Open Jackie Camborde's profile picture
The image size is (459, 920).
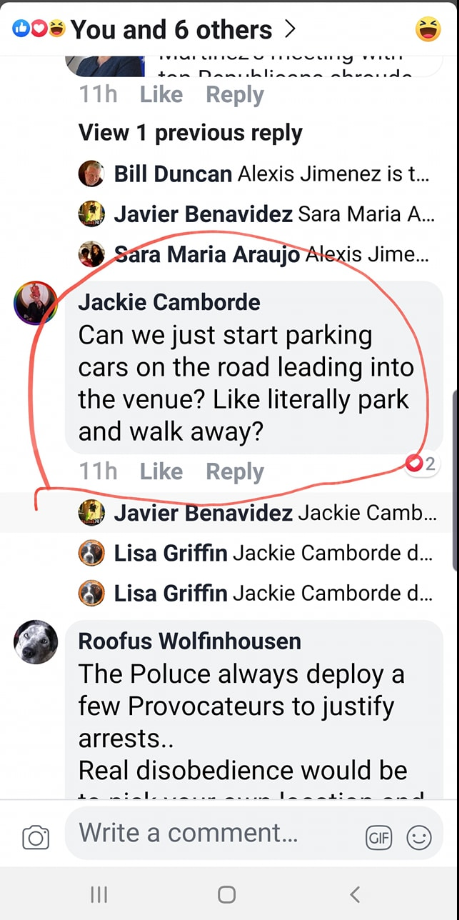36,303
